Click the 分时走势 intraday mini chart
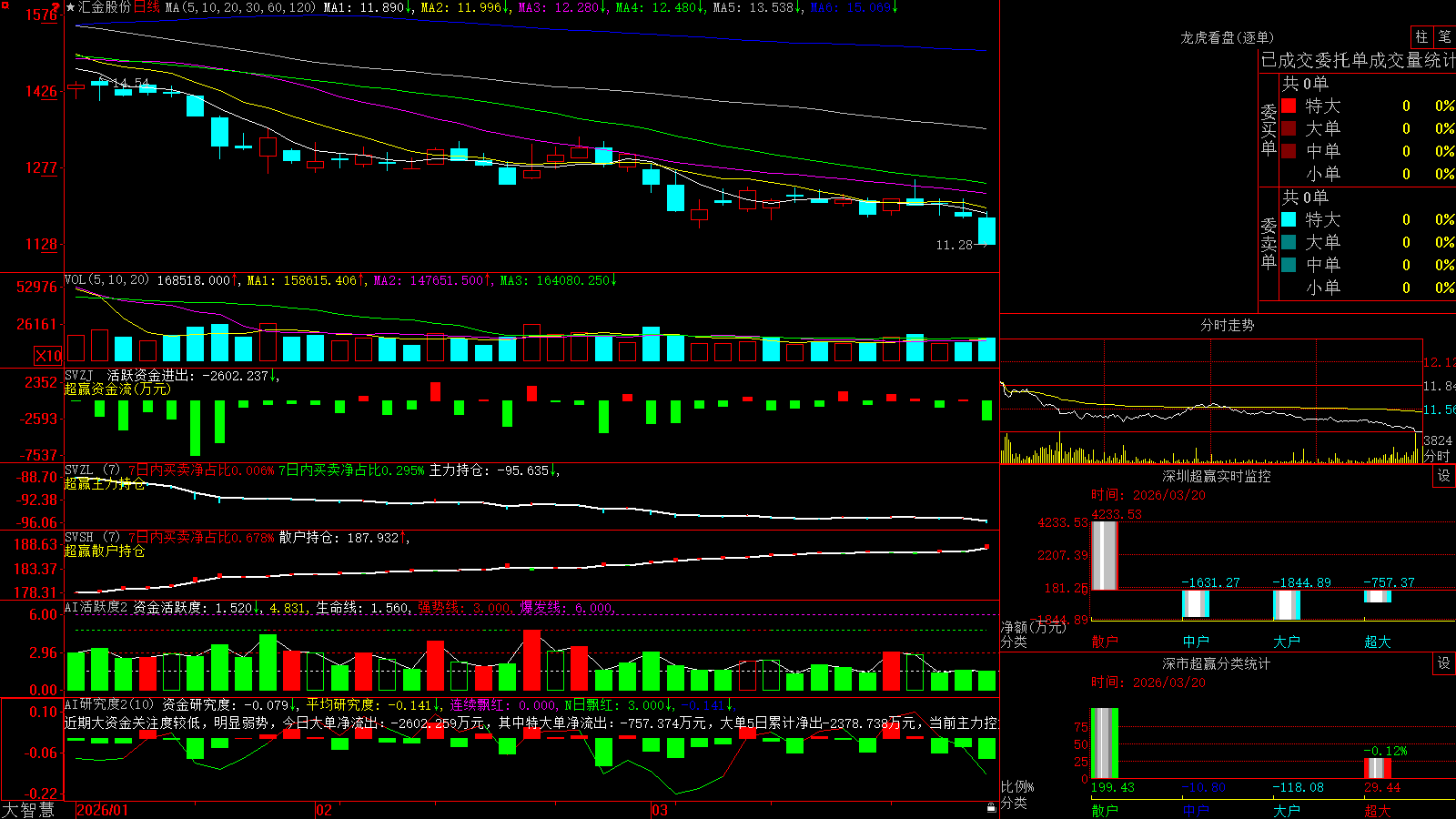Image resolution: width=1456 pixels, height=819 pixels. (x=1210, y=402)
